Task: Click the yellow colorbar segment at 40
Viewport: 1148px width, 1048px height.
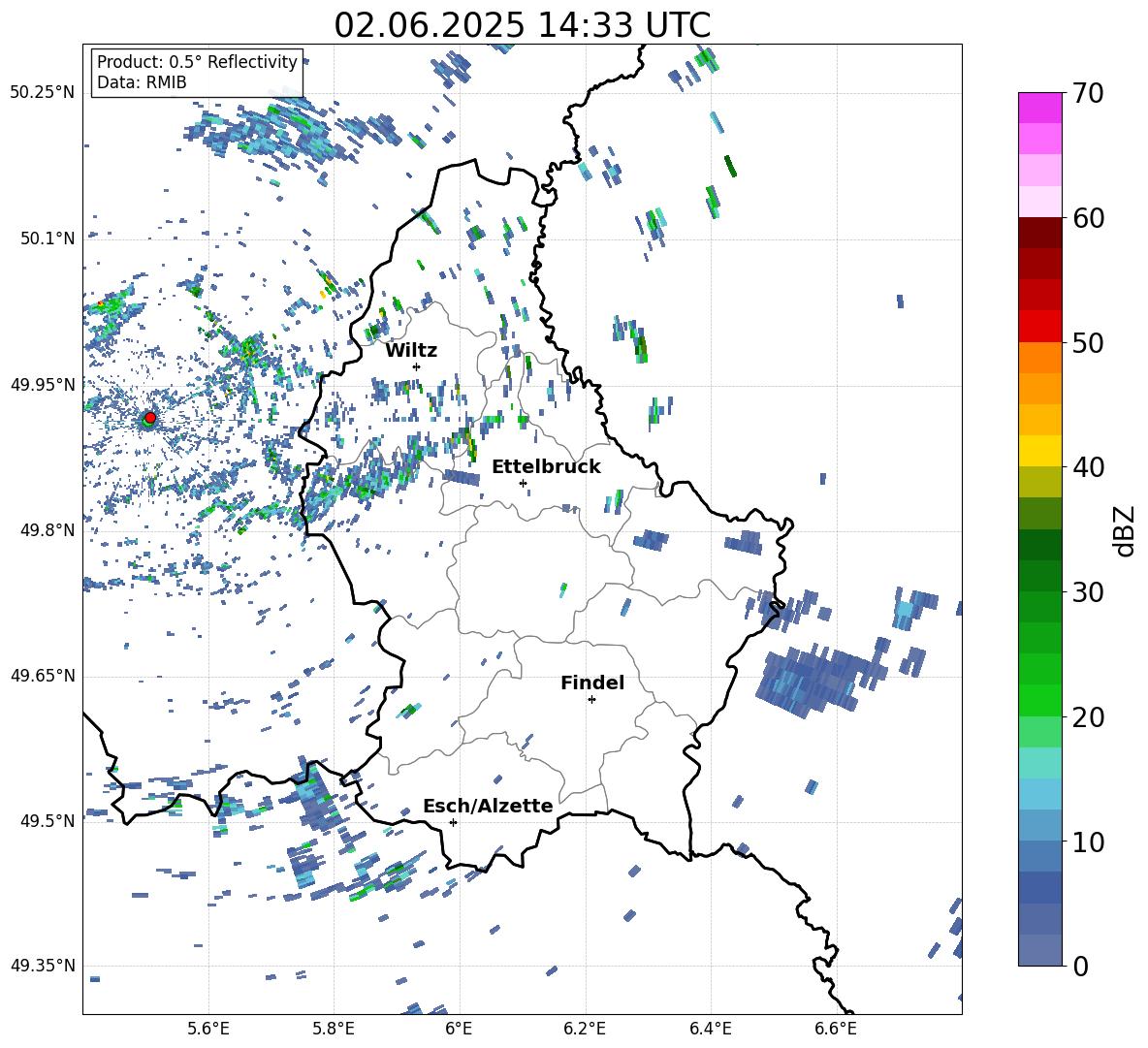Action: pyautogui.click(x=1039, y=451)
